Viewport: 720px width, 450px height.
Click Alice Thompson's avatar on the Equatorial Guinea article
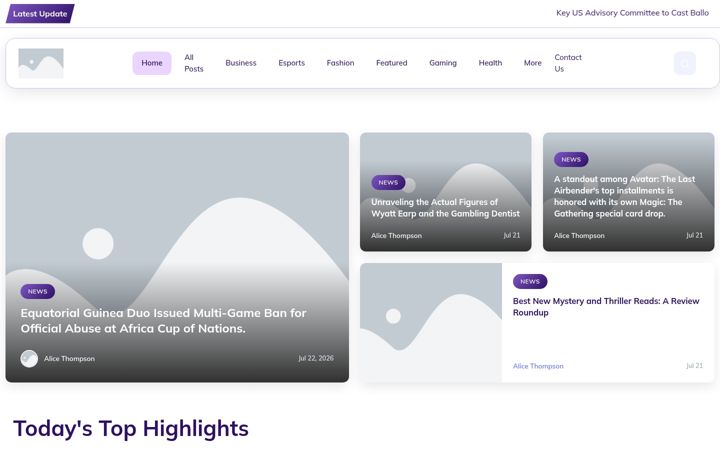click(29, 359)
